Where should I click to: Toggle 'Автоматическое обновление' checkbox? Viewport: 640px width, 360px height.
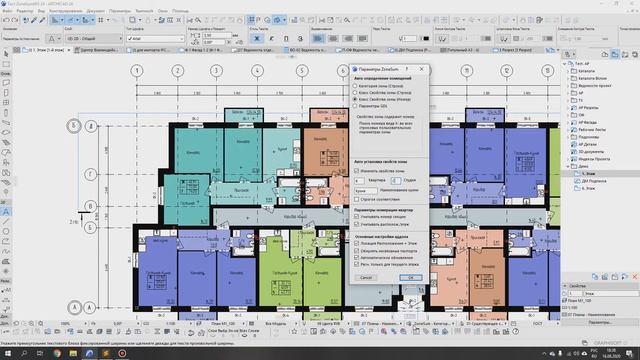pos(356,258)
